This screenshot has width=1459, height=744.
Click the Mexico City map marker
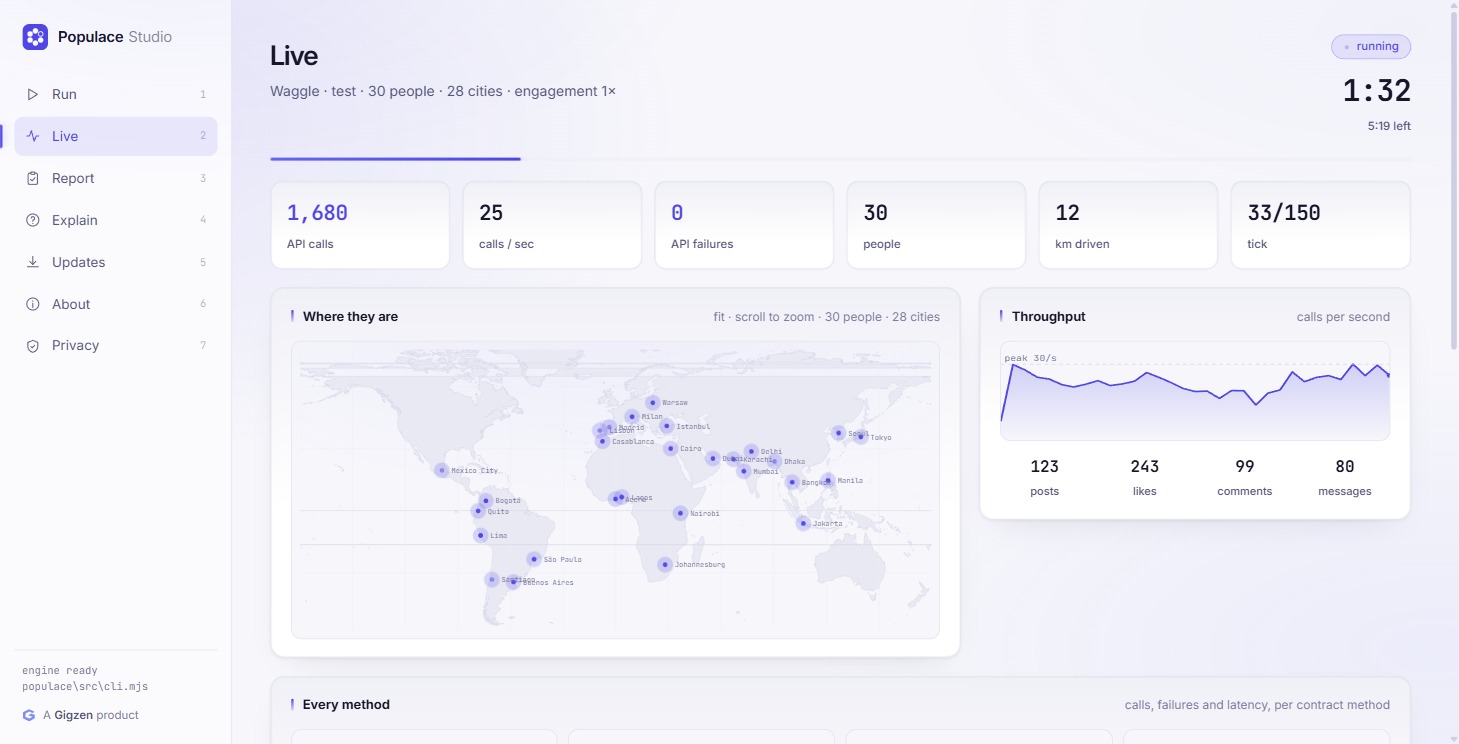441,470
